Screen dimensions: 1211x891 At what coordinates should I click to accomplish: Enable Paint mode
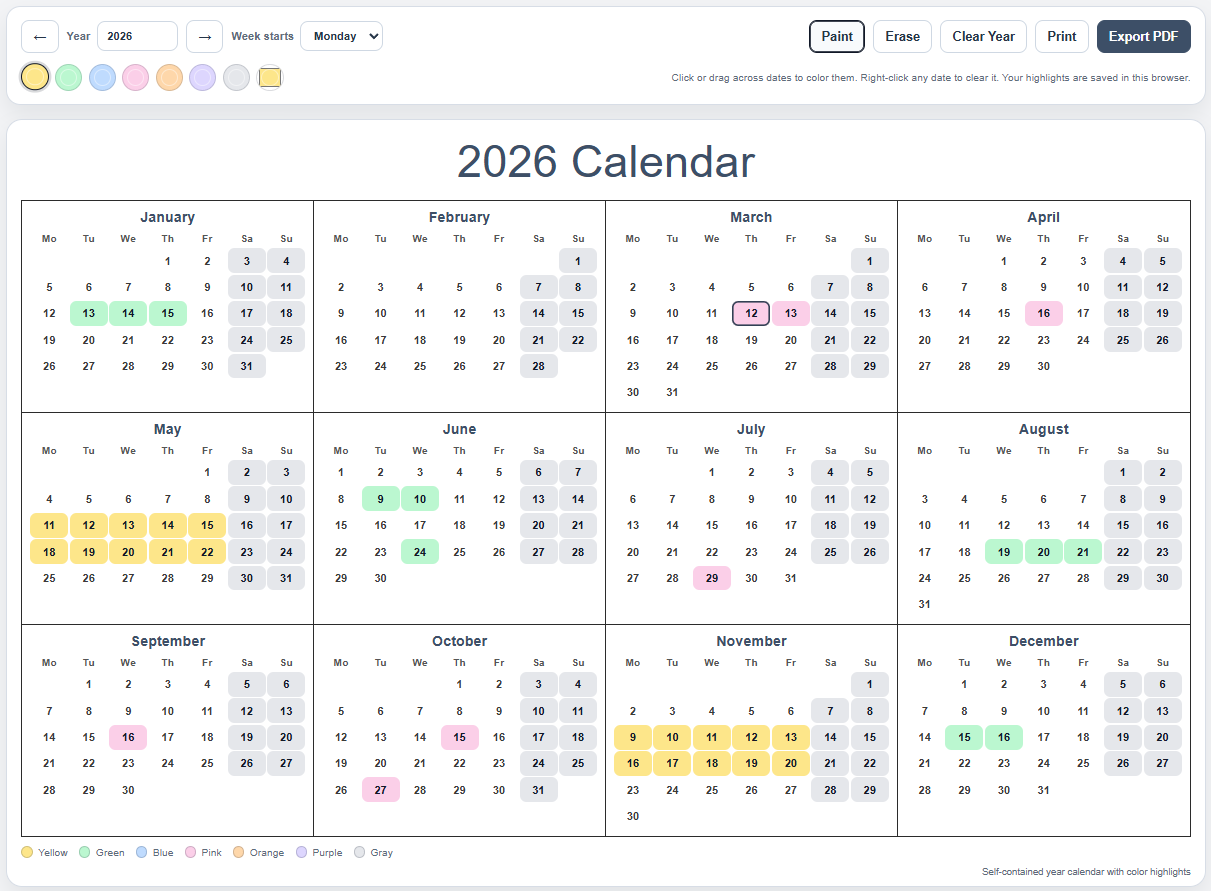837,36
